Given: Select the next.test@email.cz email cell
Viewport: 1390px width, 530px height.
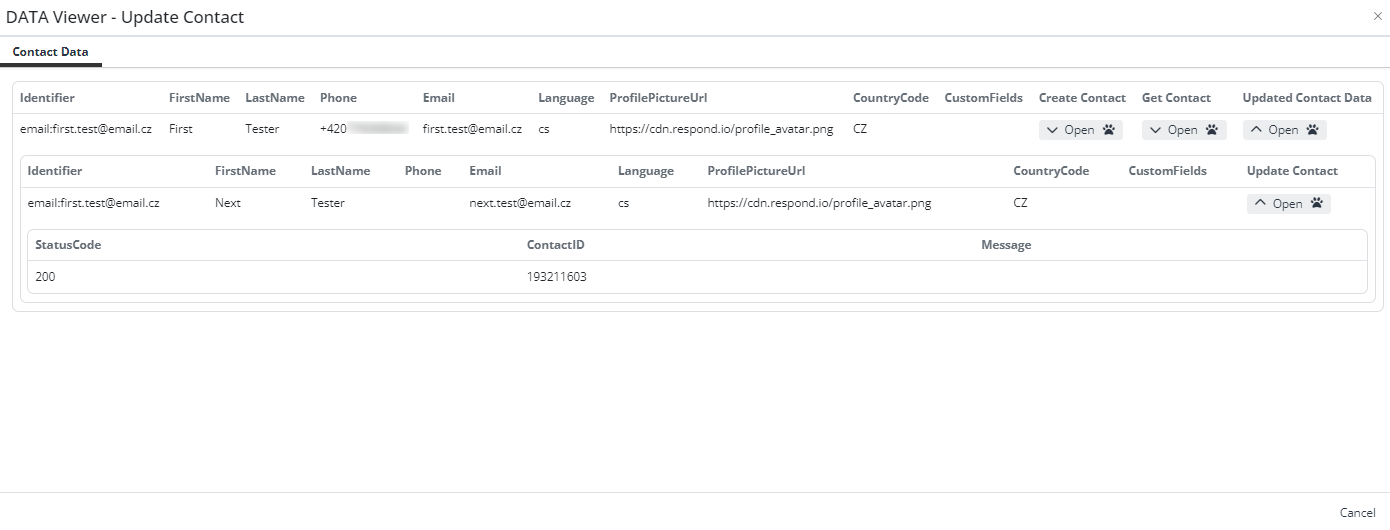Looking at the screenshot, I should (520, 203).
